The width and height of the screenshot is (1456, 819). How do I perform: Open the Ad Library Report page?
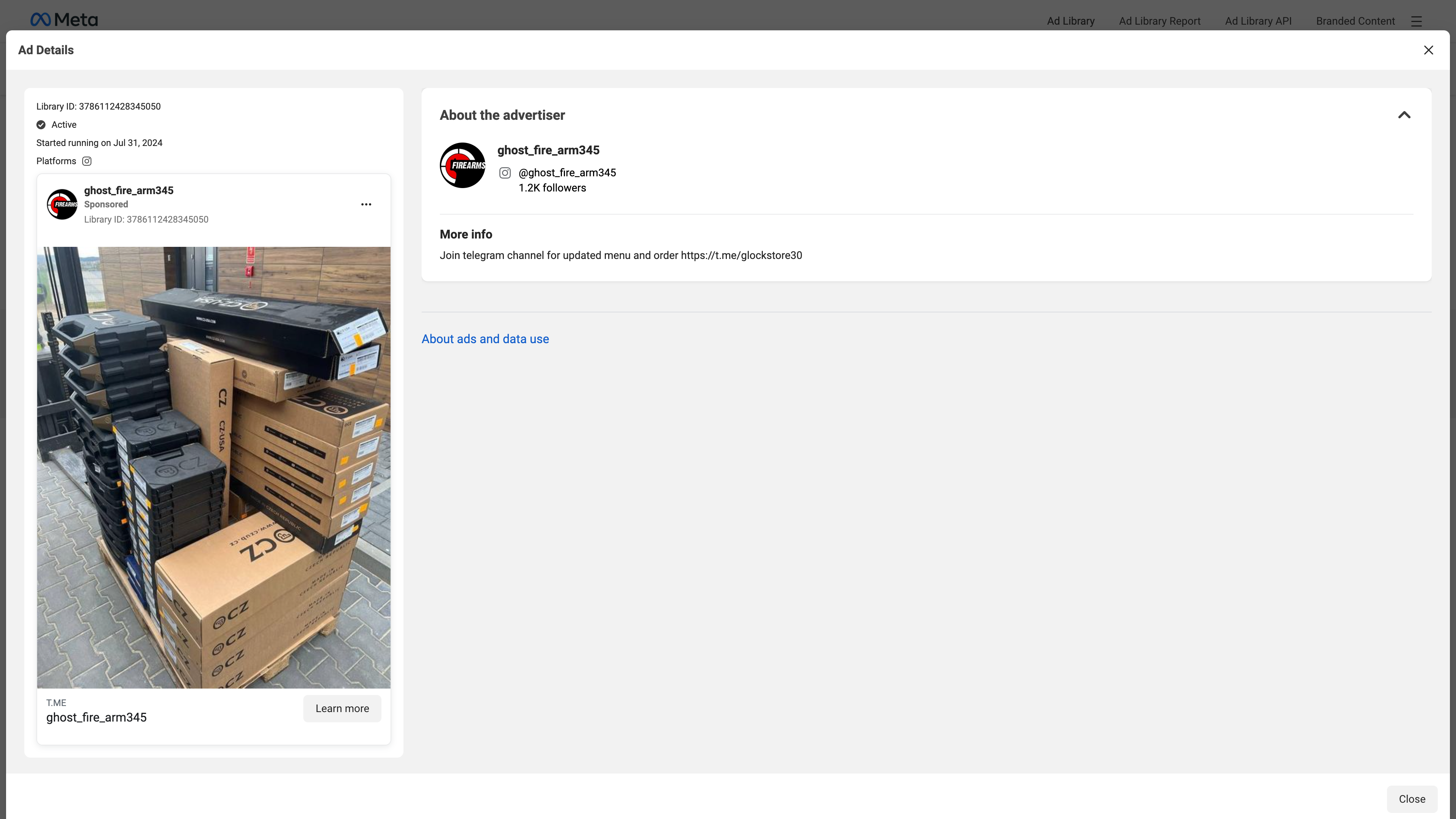(x=1159, y=21)
